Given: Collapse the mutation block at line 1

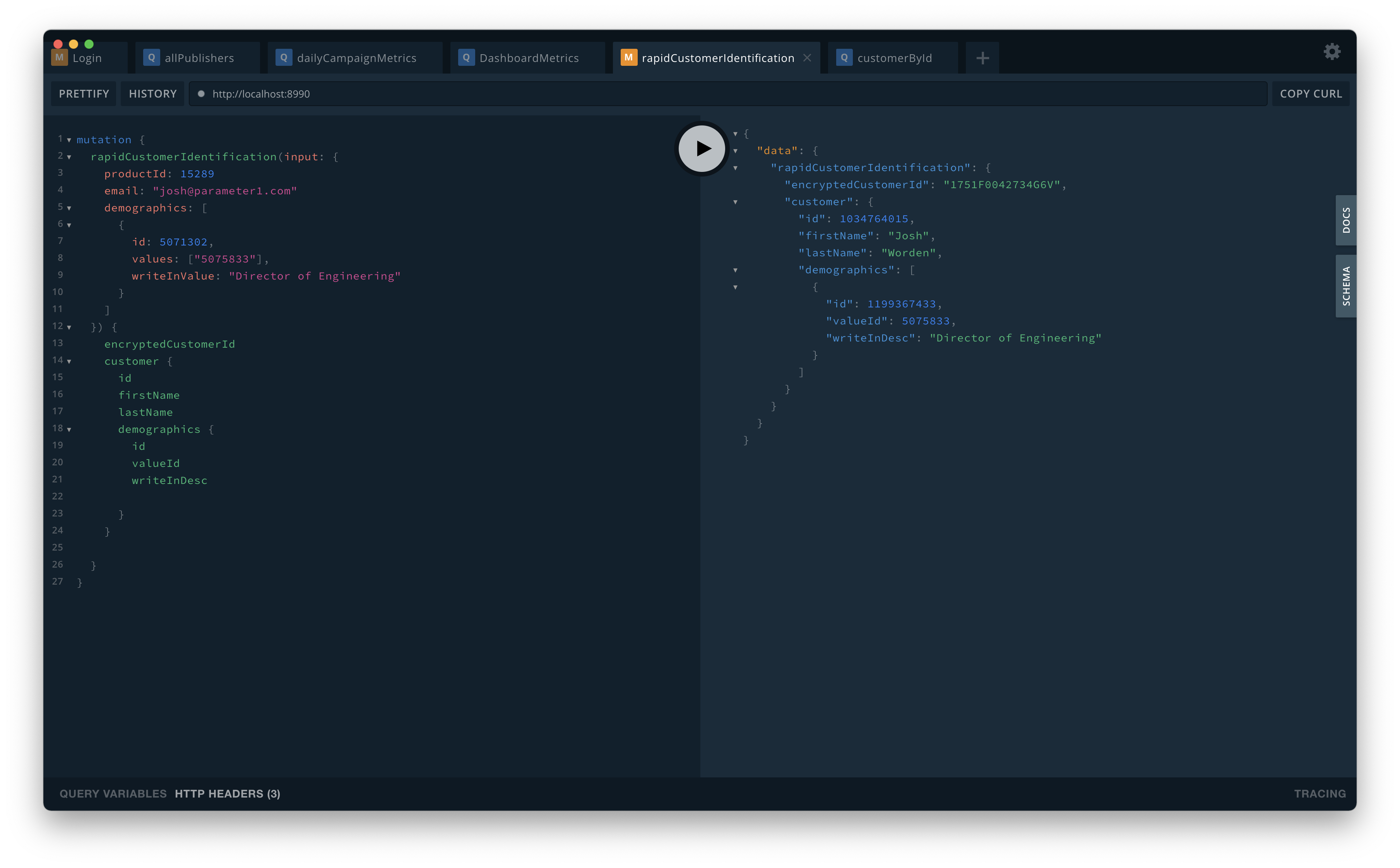Looking at the screenshot, I should click(69, 140).
